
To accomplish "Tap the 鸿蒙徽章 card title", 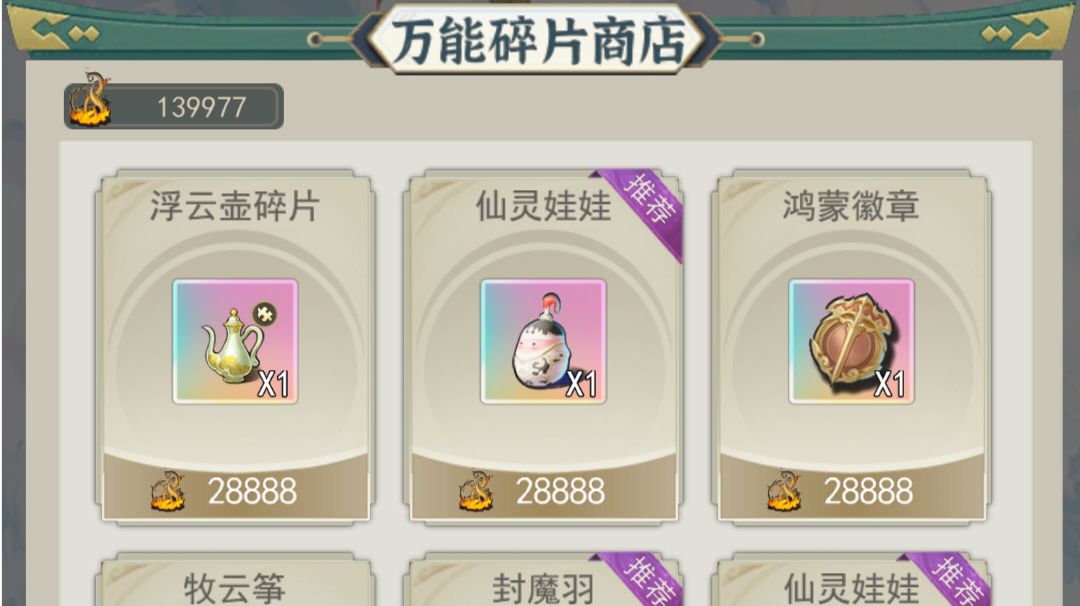I will click(851, 206).
